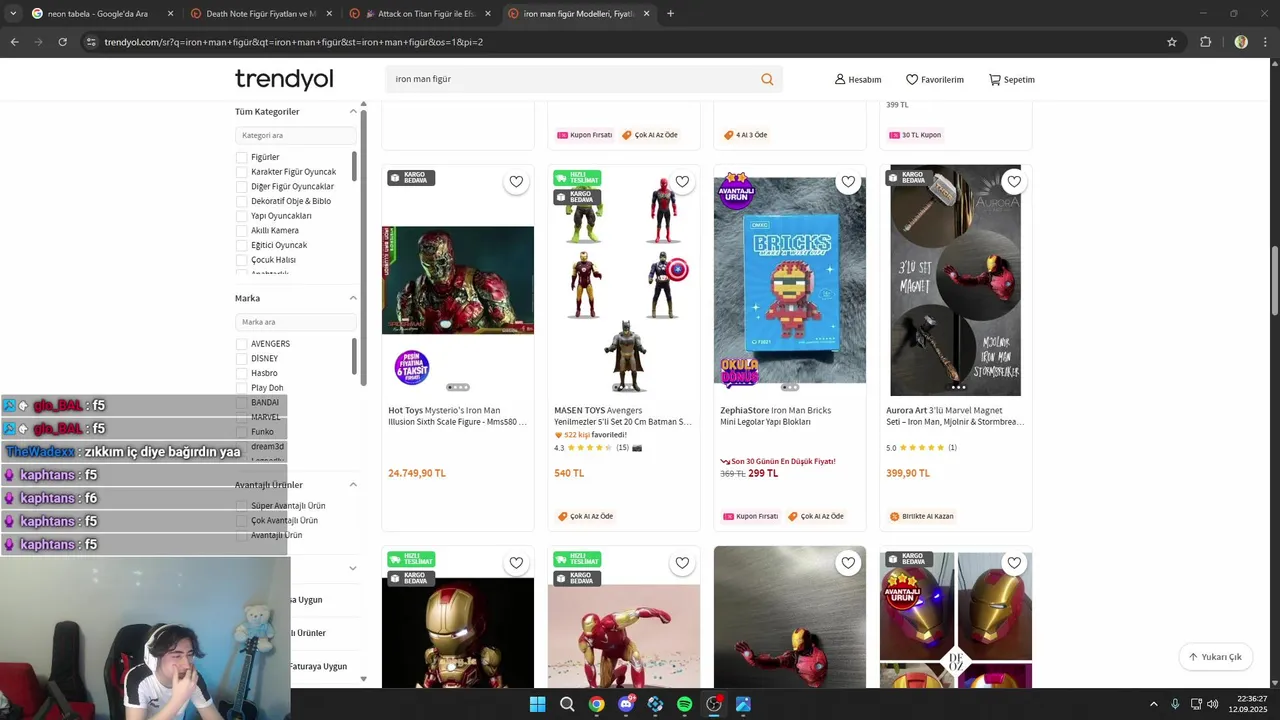
Task: Collapse the Marka filter section
Action: 353,298
